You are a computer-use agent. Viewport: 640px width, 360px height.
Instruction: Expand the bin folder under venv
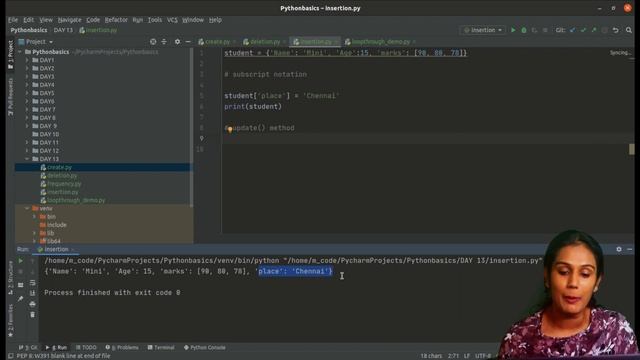(x=35, y=217)
